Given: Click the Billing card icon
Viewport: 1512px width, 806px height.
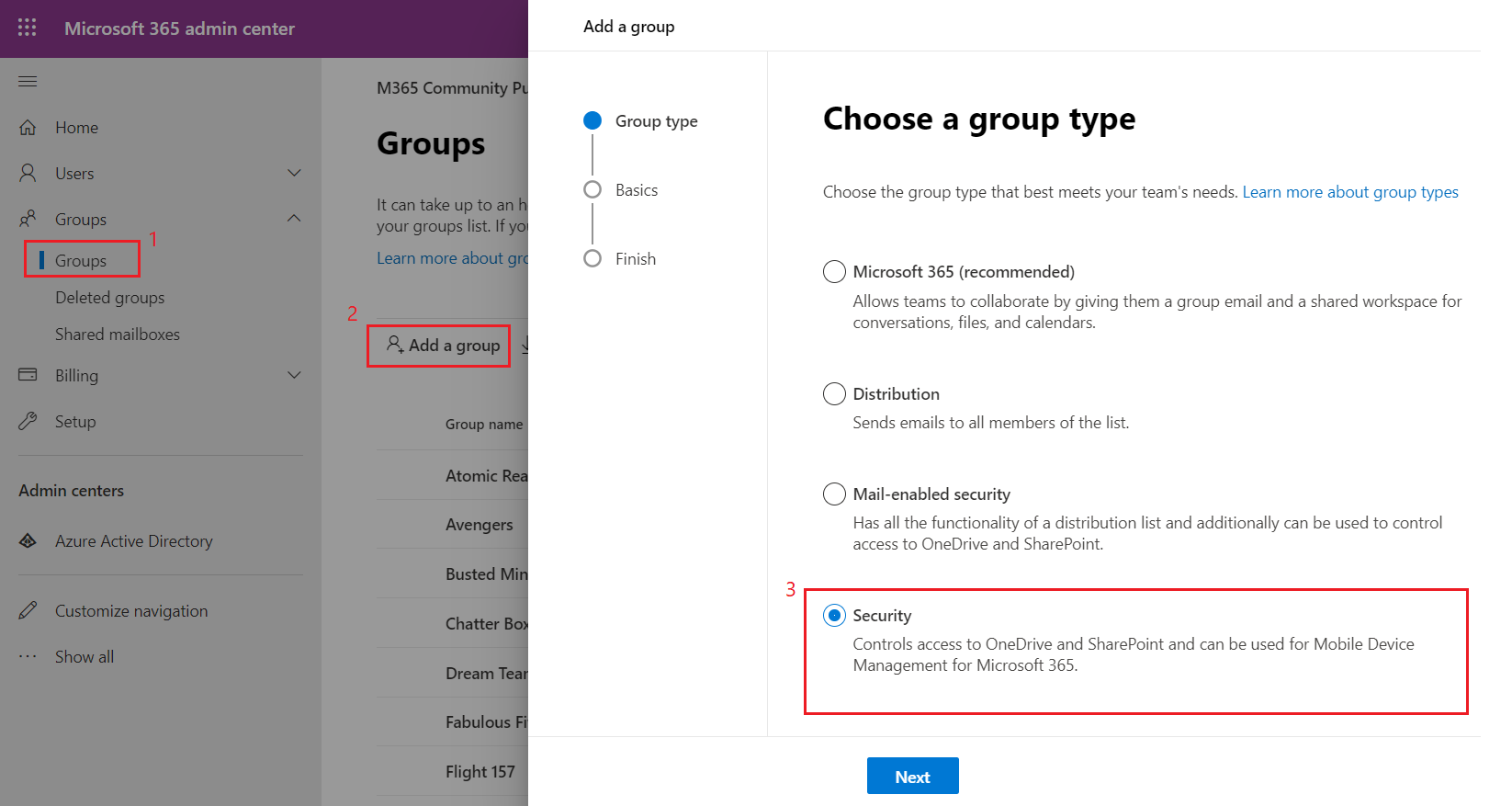Looking at the screenshot, I should pyautogui.click(x=28, y=375).
